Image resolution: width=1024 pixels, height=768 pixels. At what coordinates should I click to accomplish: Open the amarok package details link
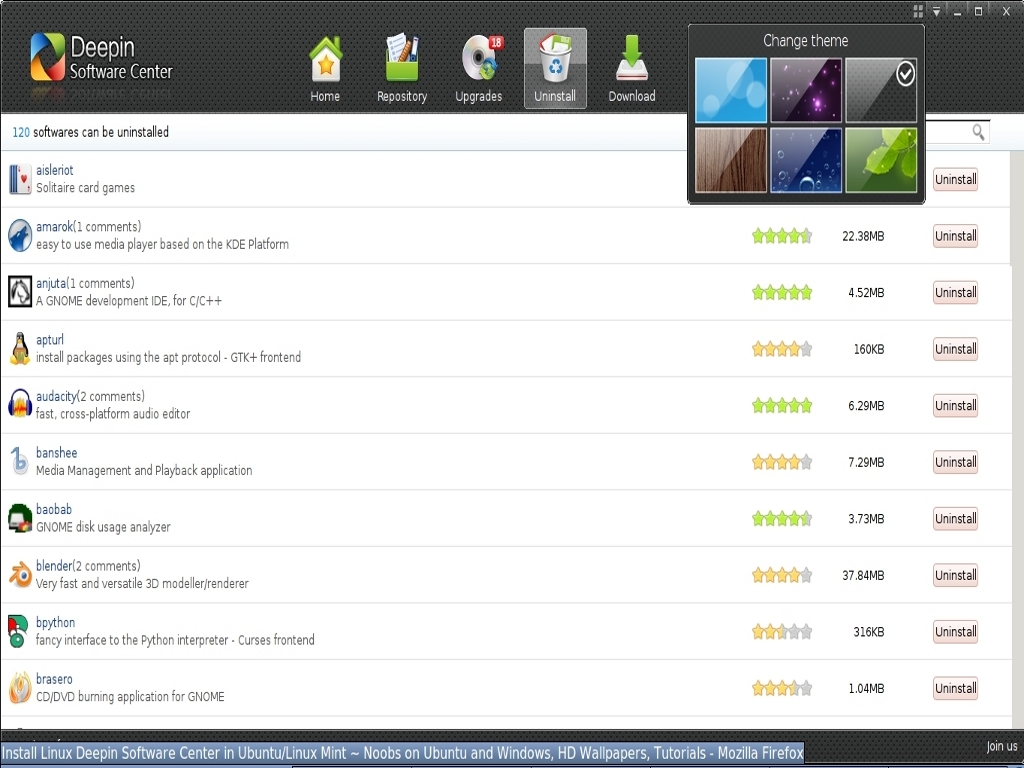[x=54, y=227]
